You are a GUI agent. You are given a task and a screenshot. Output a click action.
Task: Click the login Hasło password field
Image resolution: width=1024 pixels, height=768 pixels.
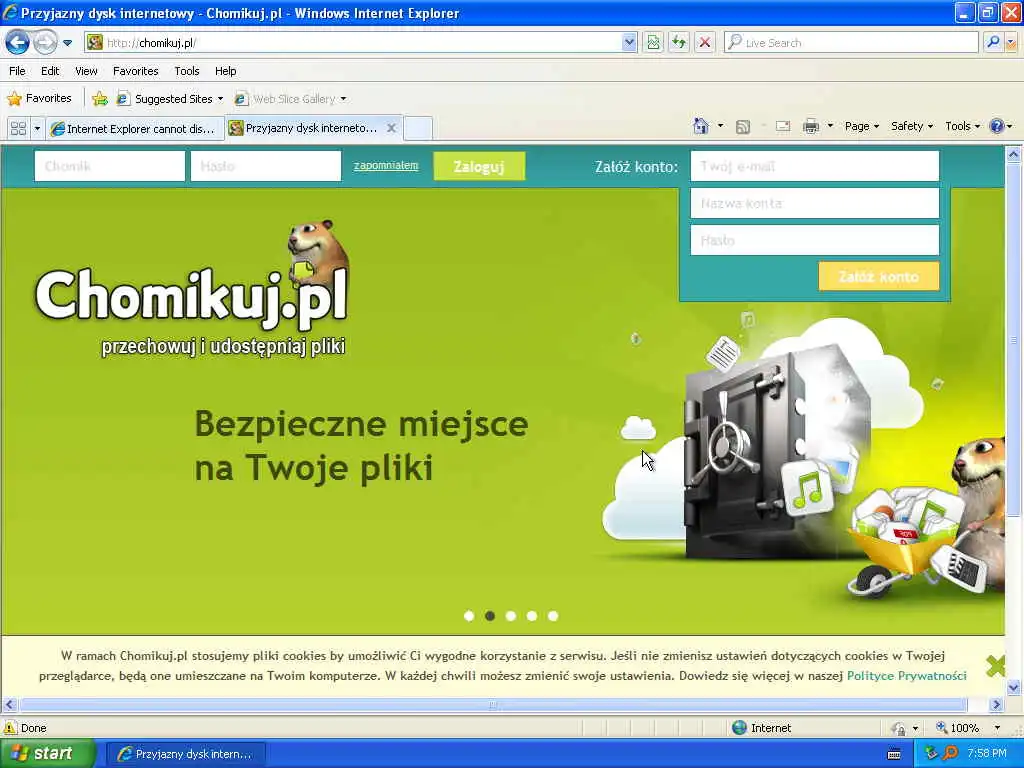(x=266, y=166)
